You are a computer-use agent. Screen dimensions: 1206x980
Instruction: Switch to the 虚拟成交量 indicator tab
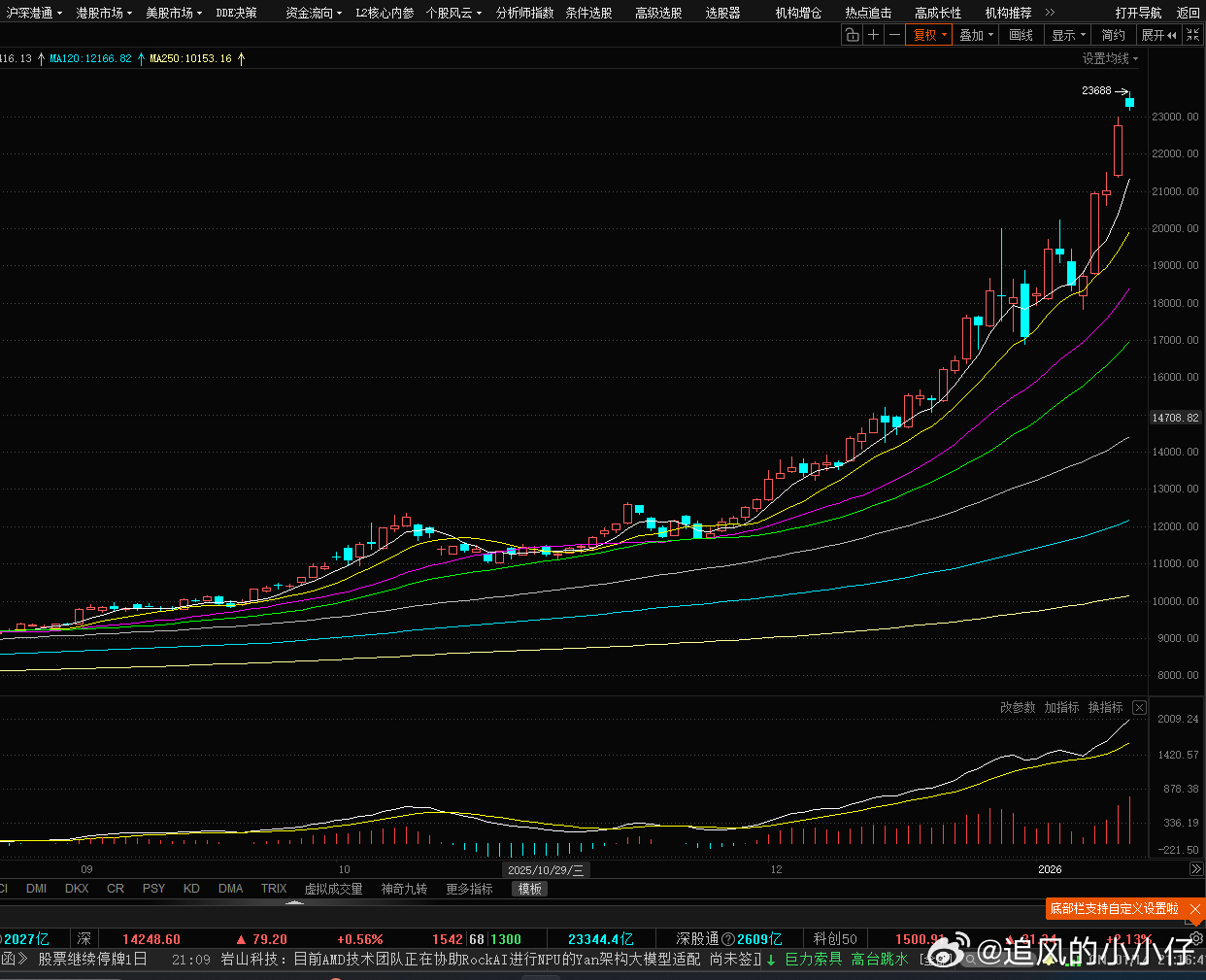click(x=333, y=889)
